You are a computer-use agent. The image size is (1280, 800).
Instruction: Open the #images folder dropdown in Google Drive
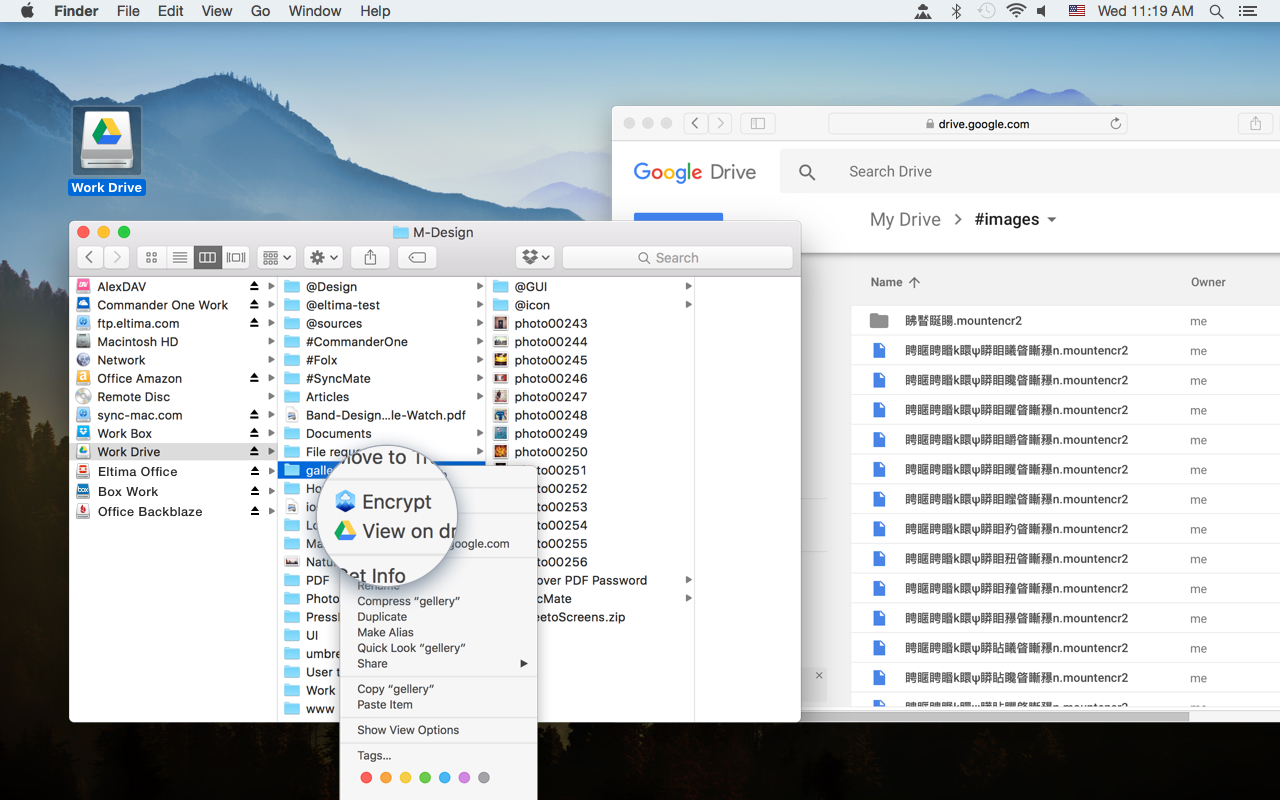[1053, 219]
